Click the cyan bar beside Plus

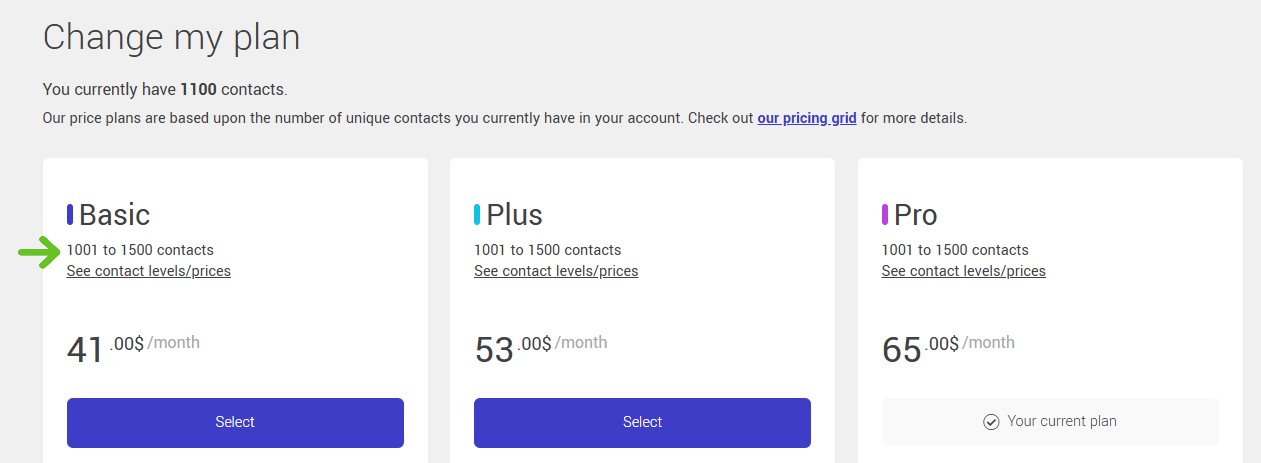477,214
